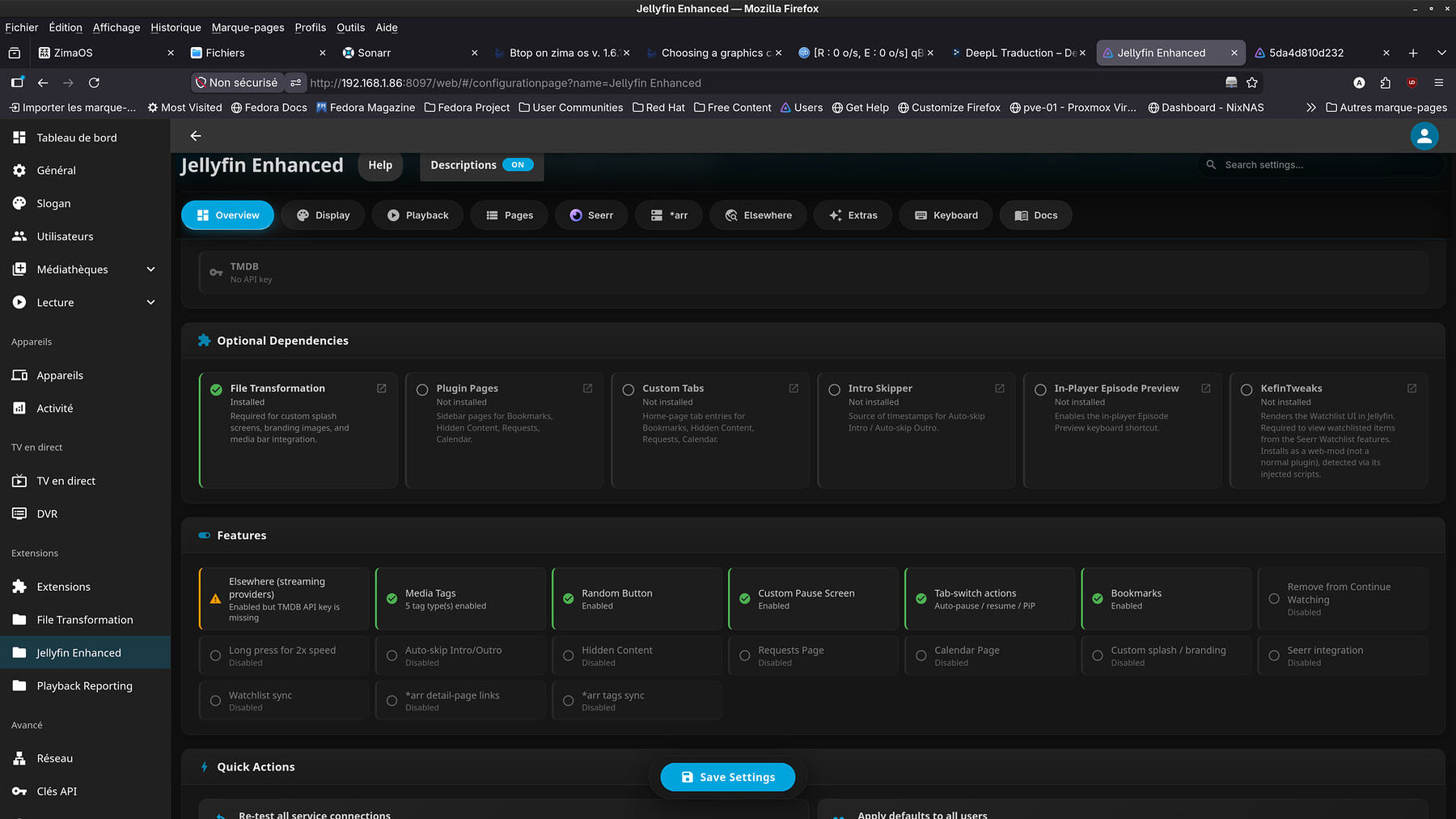Click the back arrow in Jellyfin header

[196, 136]
